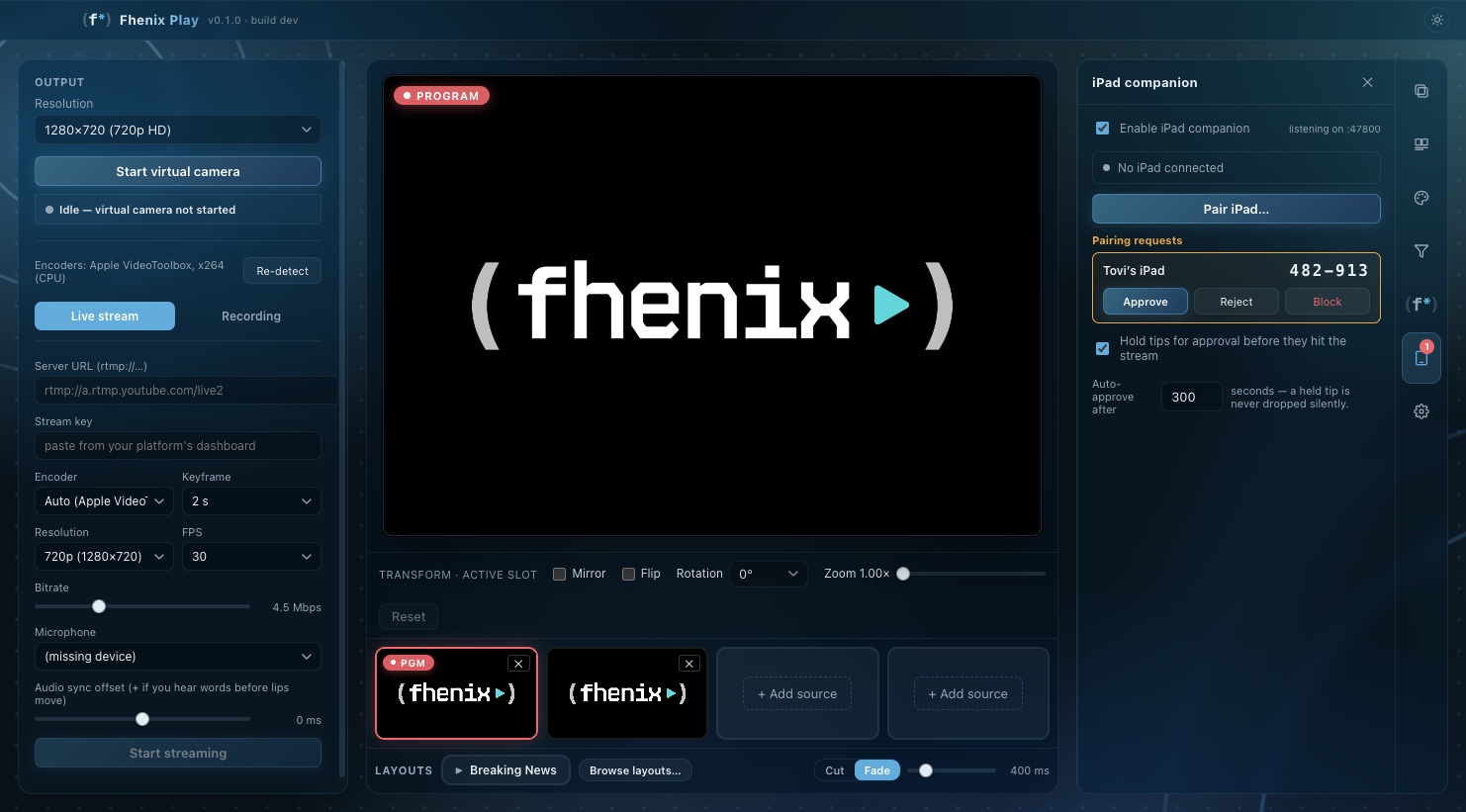This screenshot has height=812, width=1466.
Task: Reject Tovi's iPad pairing request
Action: (x=1237, y=302)
